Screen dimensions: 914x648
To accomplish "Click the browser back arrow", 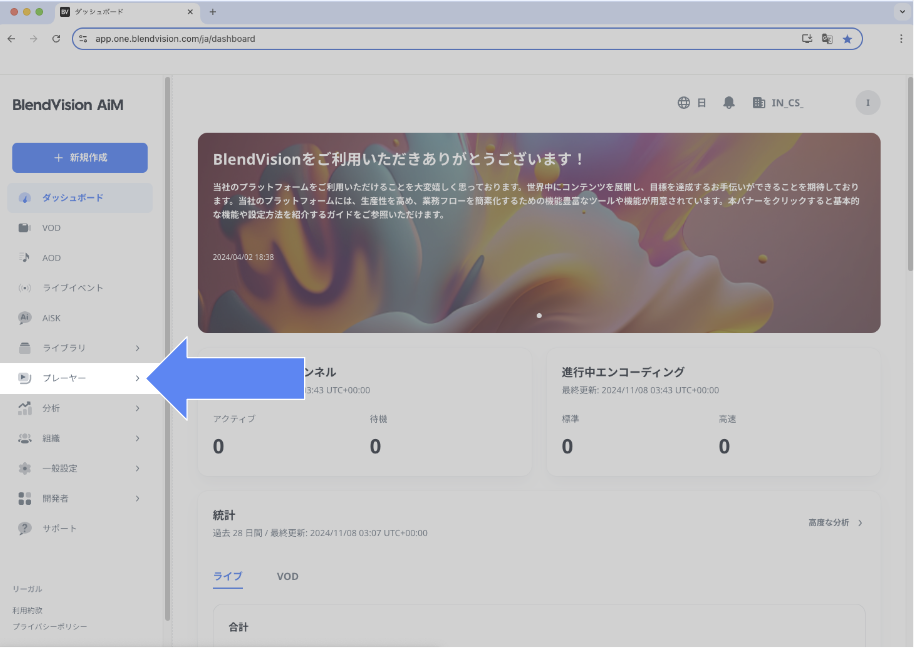I will tap(12, 39).
